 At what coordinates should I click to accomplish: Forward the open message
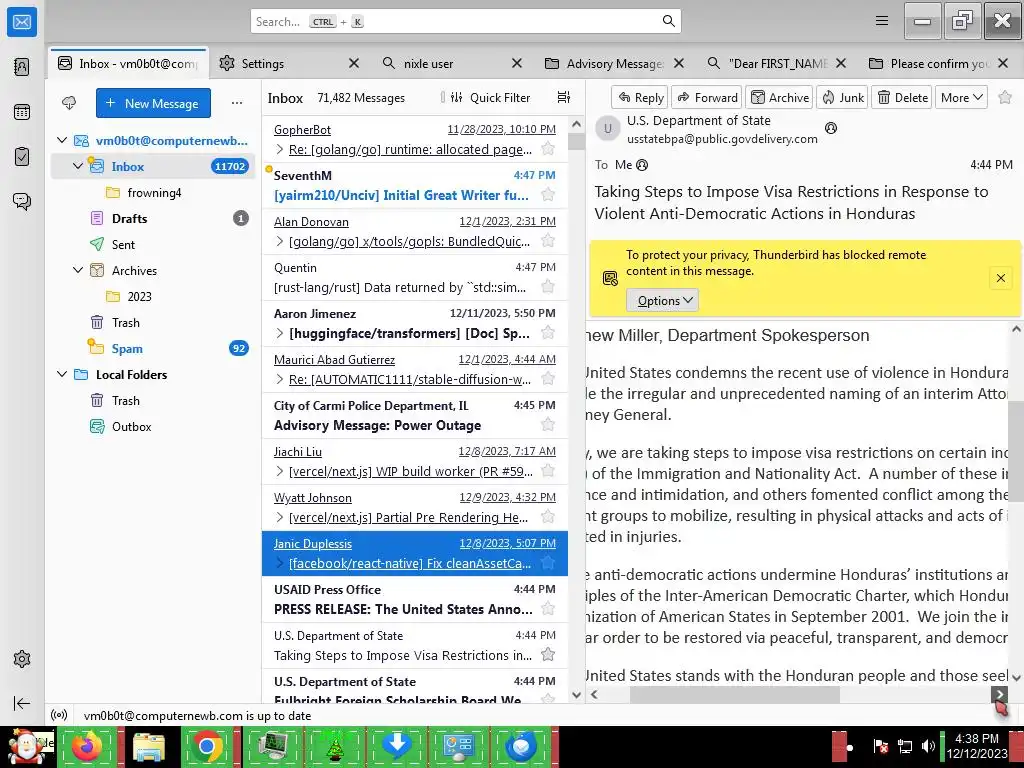click(x=707, y=97)
